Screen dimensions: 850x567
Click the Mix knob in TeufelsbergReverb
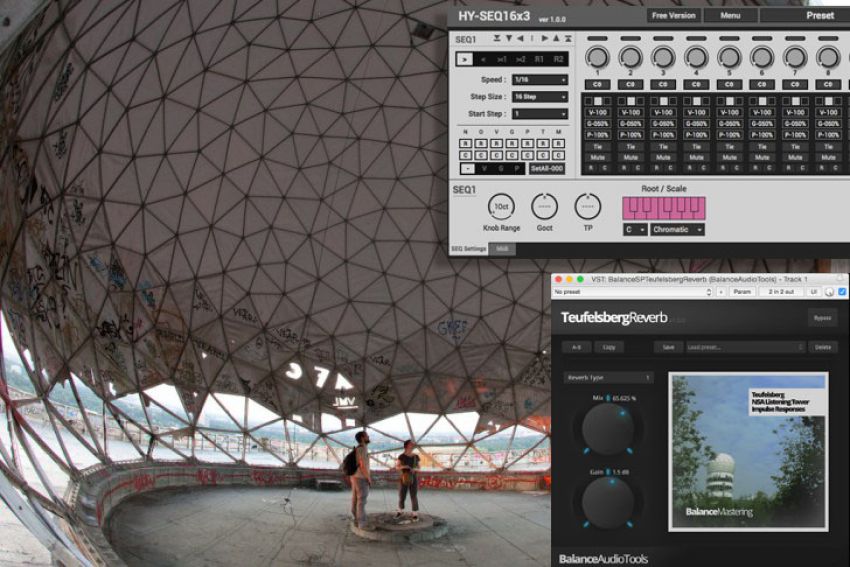tap(608, 429)
